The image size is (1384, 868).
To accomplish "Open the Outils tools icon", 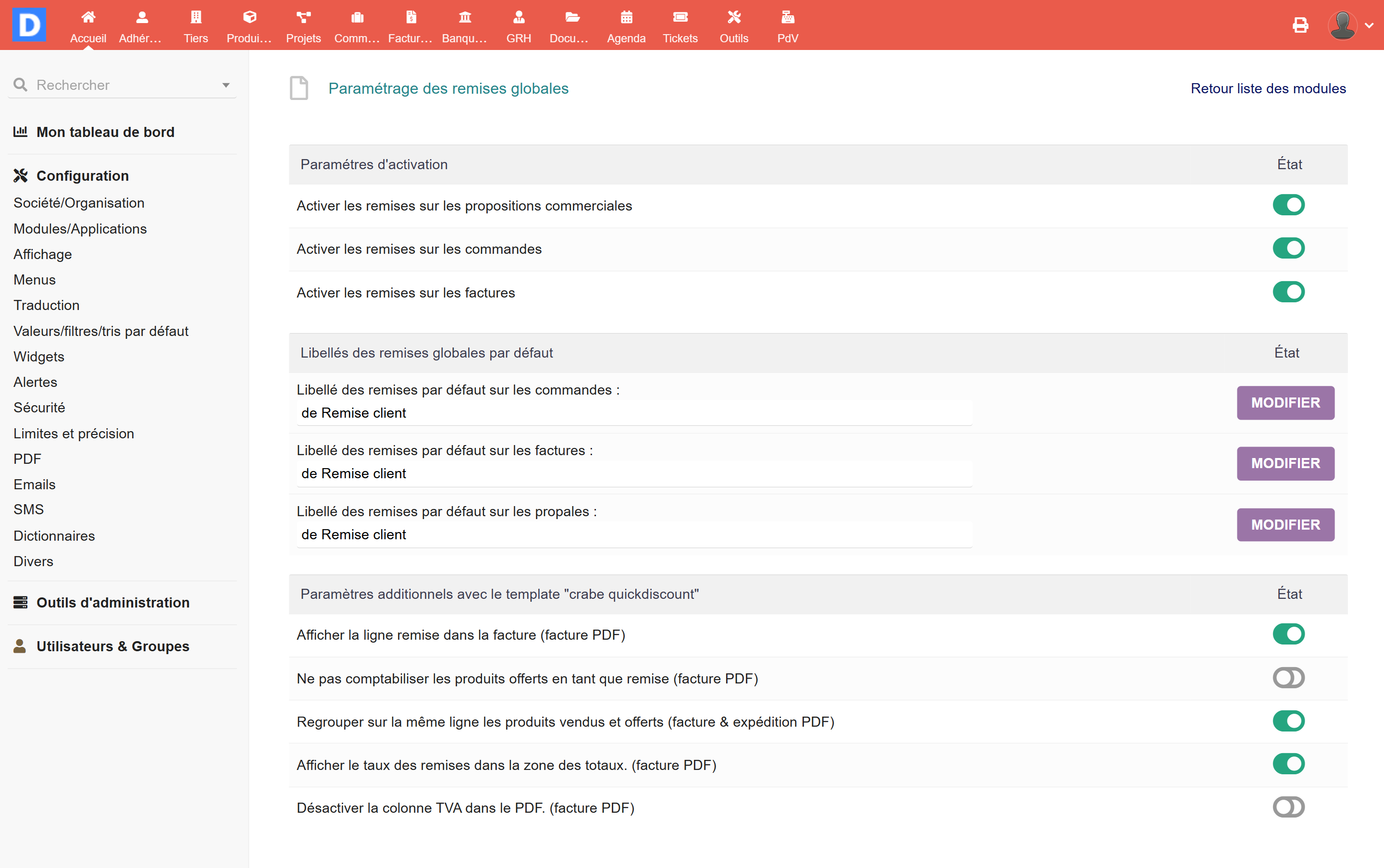I will [x=734, y=17].
